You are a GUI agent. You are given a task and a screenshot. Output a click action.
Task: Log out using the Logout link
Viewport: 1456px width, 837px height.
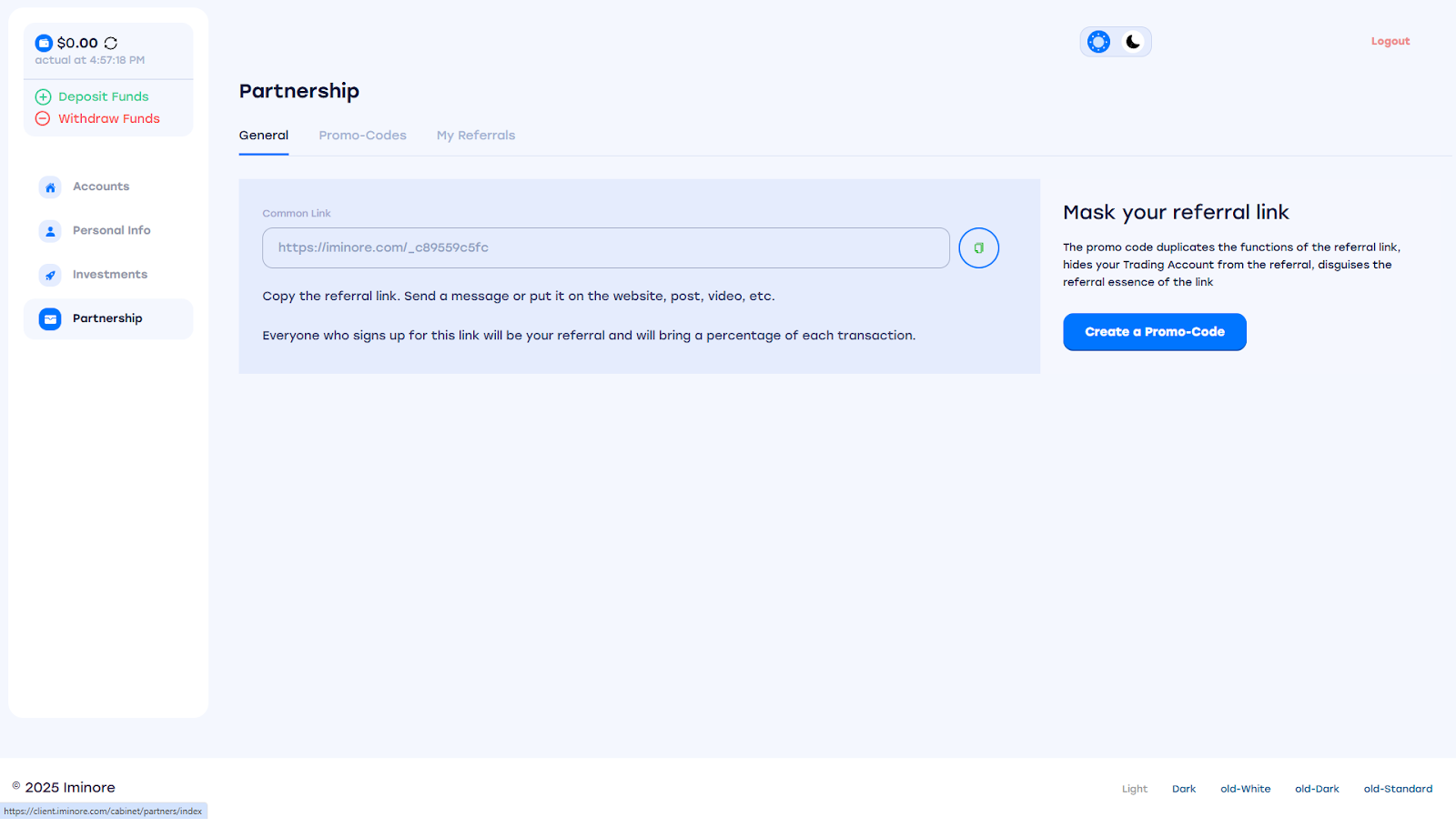coord(1390,42)
